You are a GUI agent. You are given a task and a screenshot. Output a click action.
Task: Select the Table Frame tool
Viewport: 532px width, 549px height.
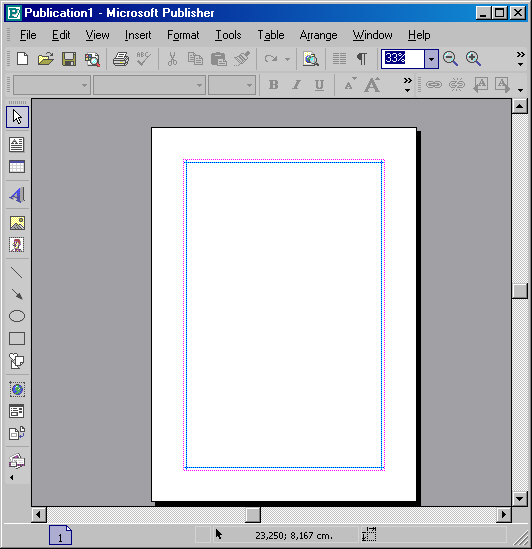17,167
